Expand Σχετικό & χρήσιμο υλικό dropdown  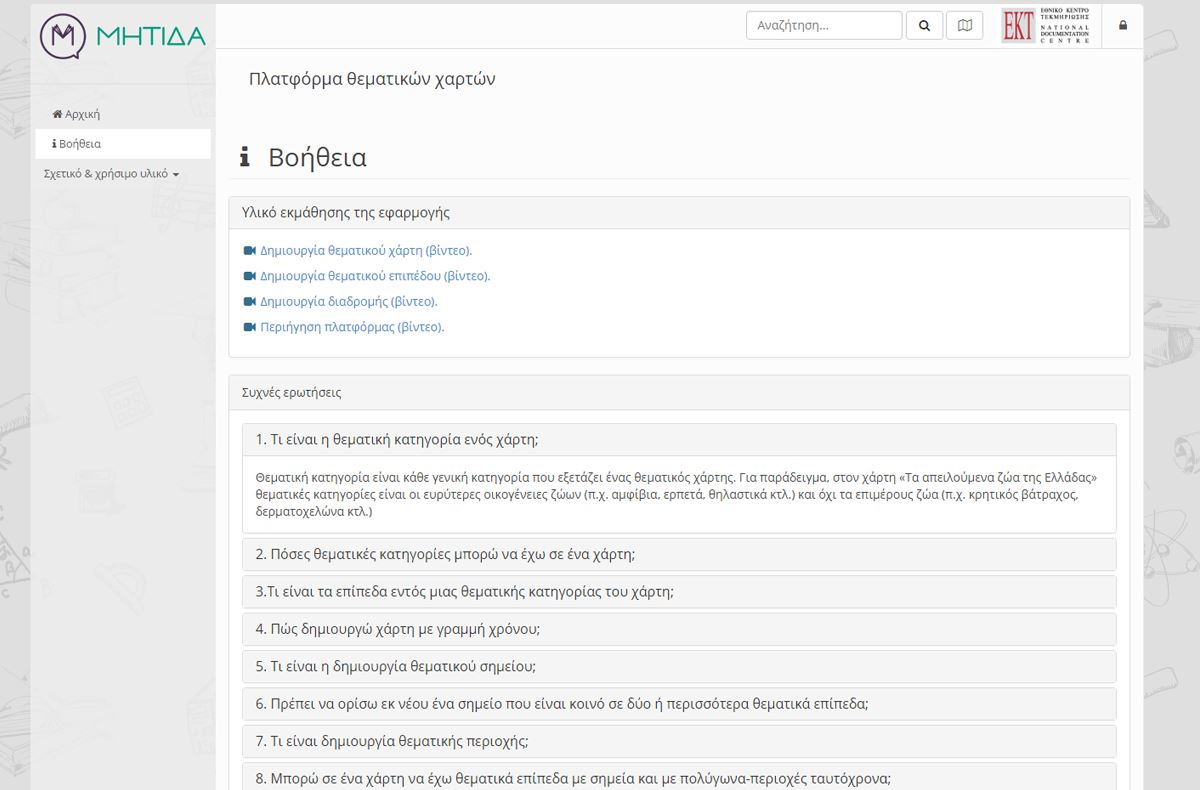tap(111, 174)
